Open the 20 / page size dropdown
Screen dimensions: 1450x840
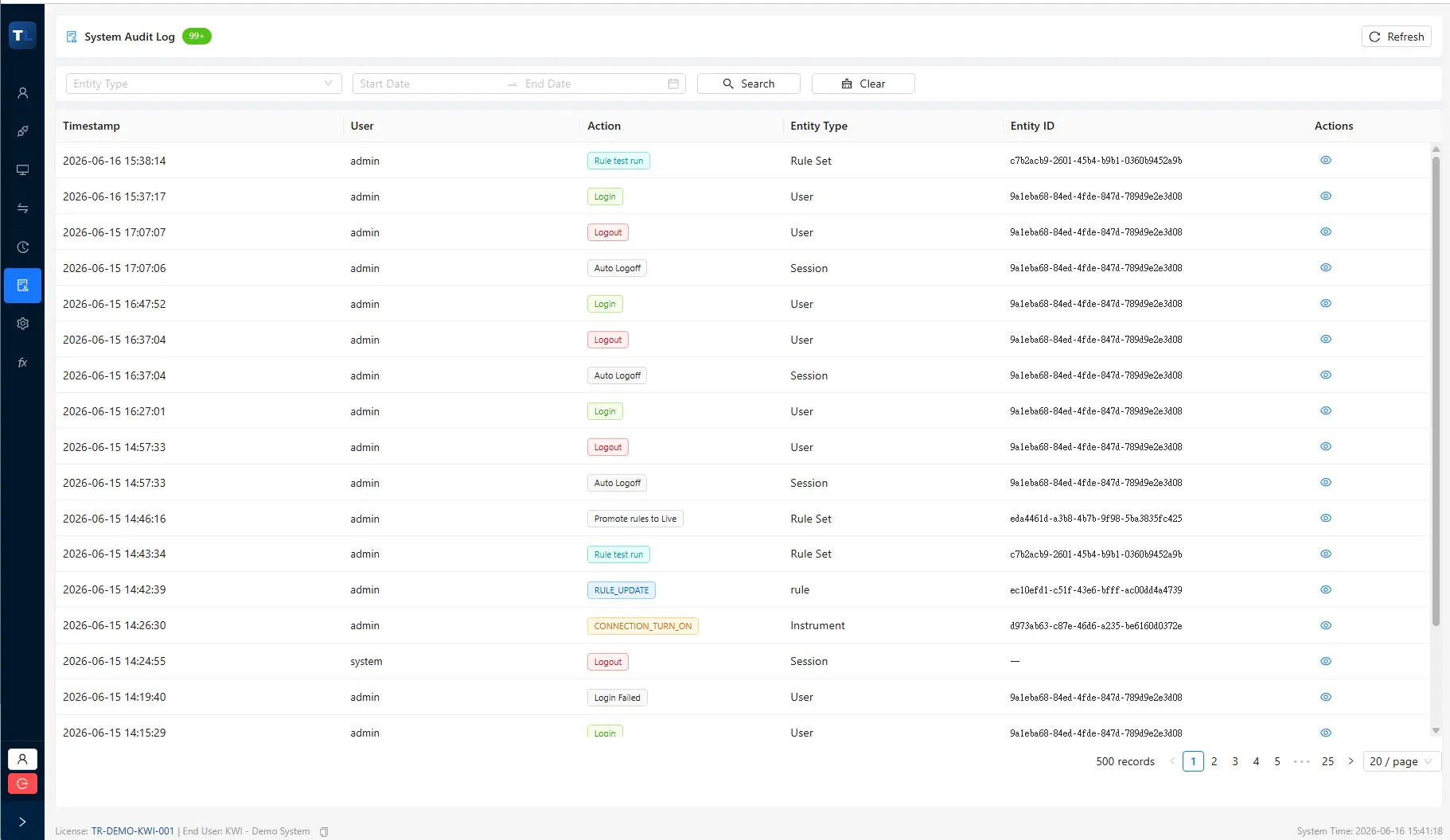pyautogui.click(x=1401, y=761)
